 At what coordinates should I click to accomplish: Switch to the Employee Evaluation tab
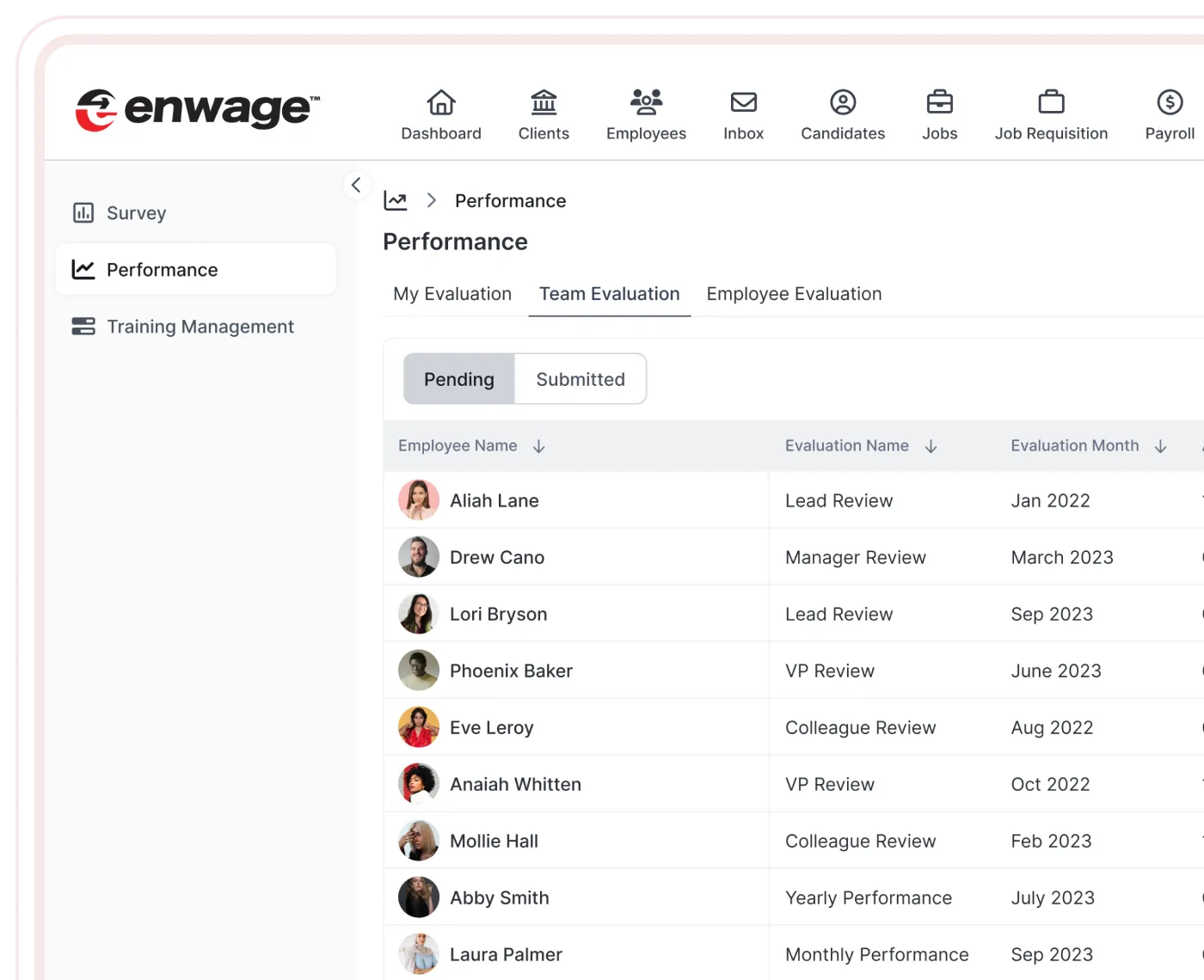(794, 294)
